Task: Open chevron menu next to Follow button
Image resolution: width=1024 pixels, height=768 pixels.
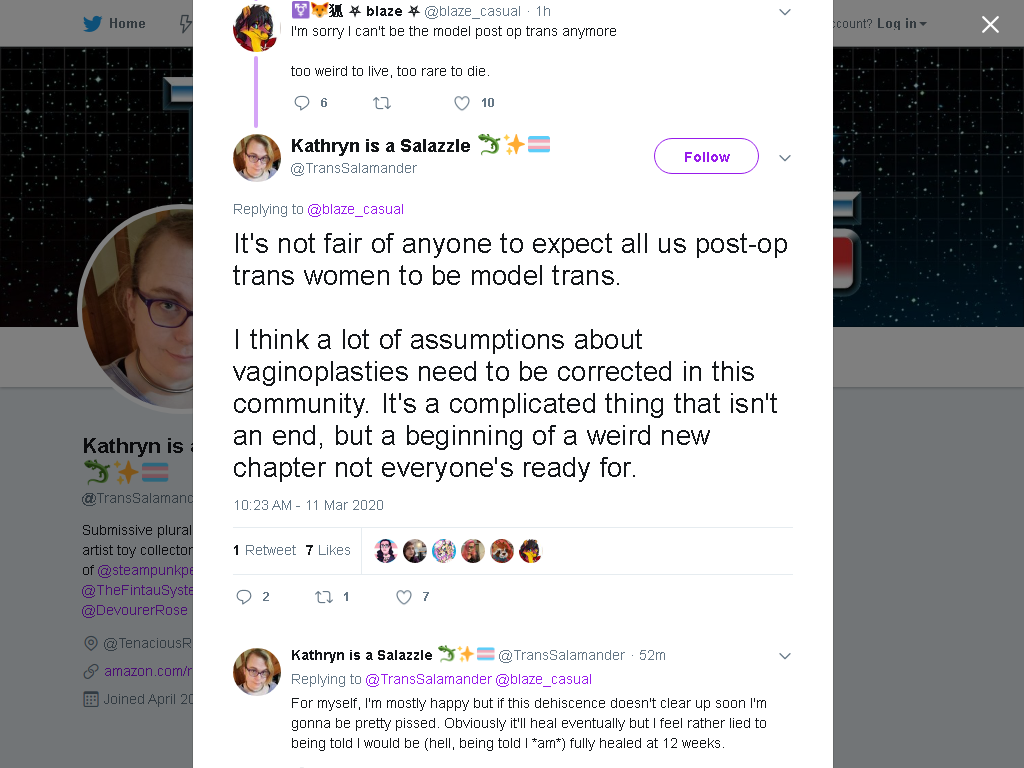Action: [785, 157]
